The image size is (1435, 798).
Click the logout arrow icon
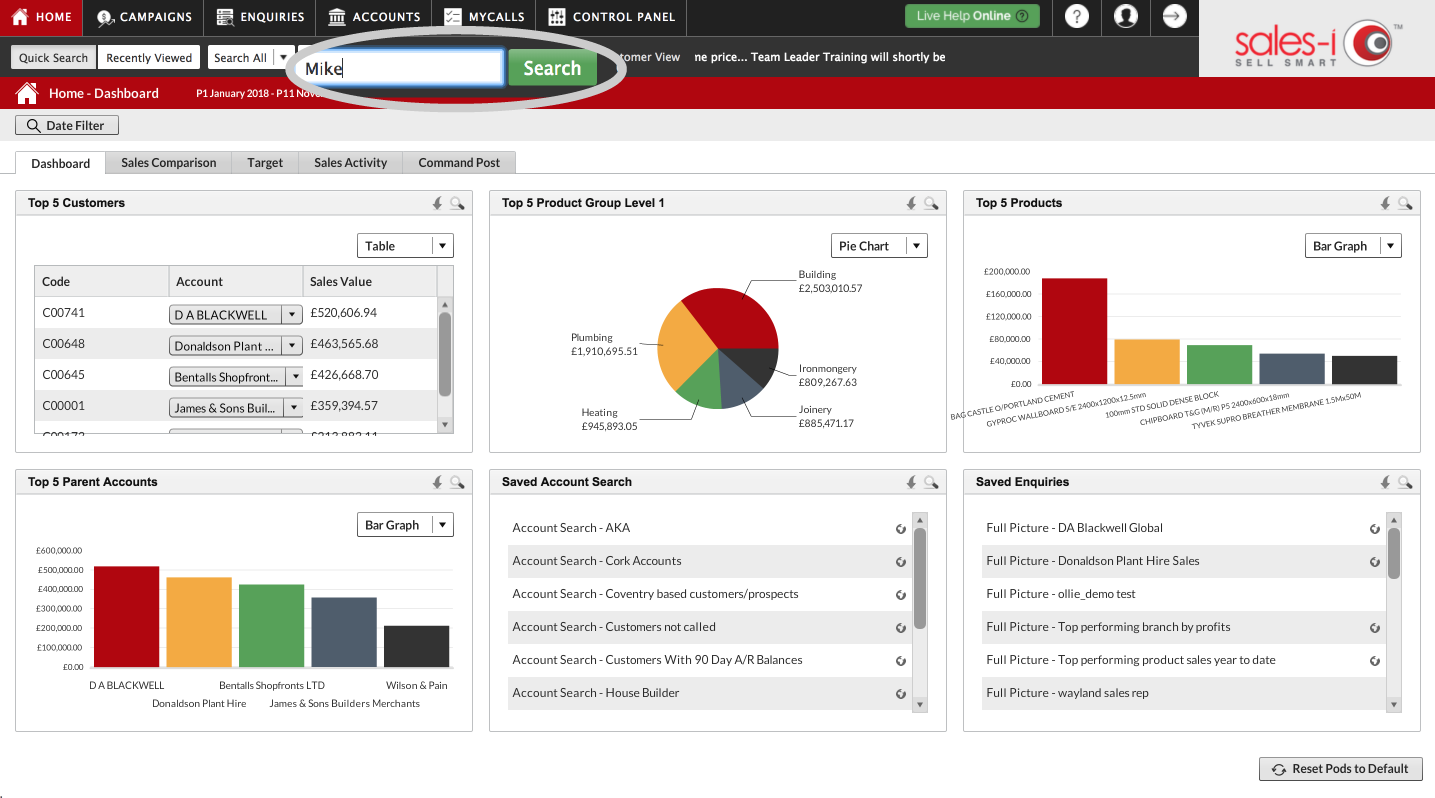pos(1175,16)
